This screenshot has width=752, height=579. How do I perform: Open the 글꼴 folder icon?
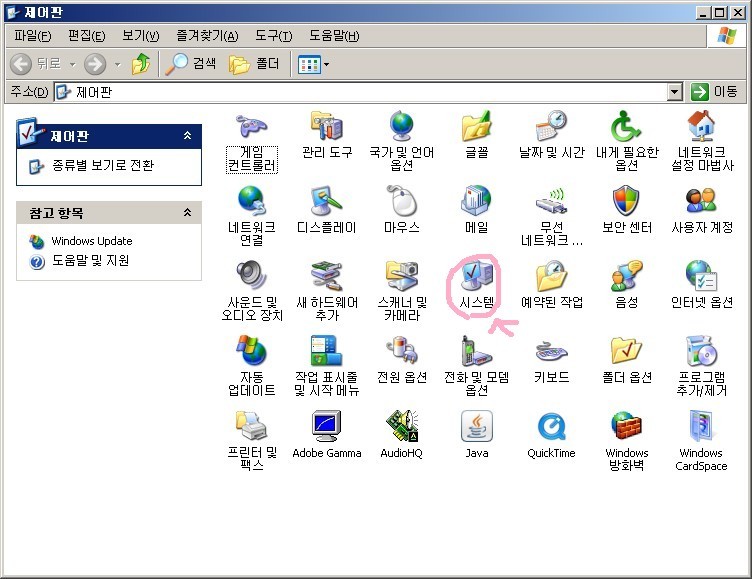476,135
